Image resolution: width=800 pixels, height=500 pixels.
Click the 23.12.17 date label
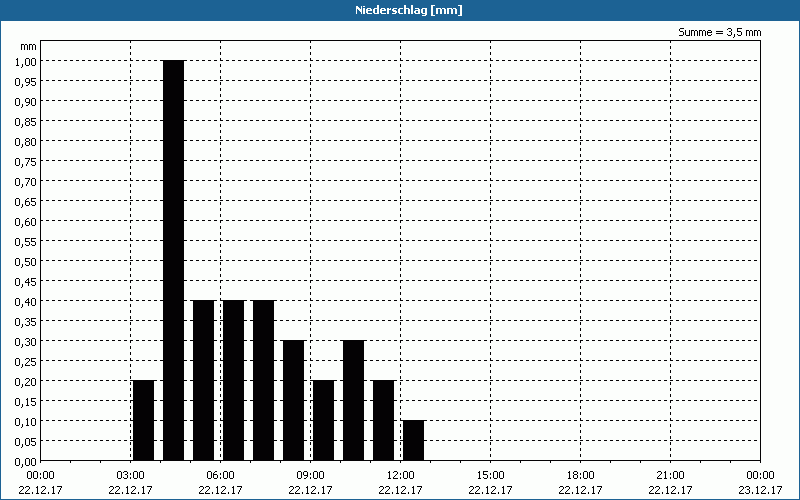(760, 490)
